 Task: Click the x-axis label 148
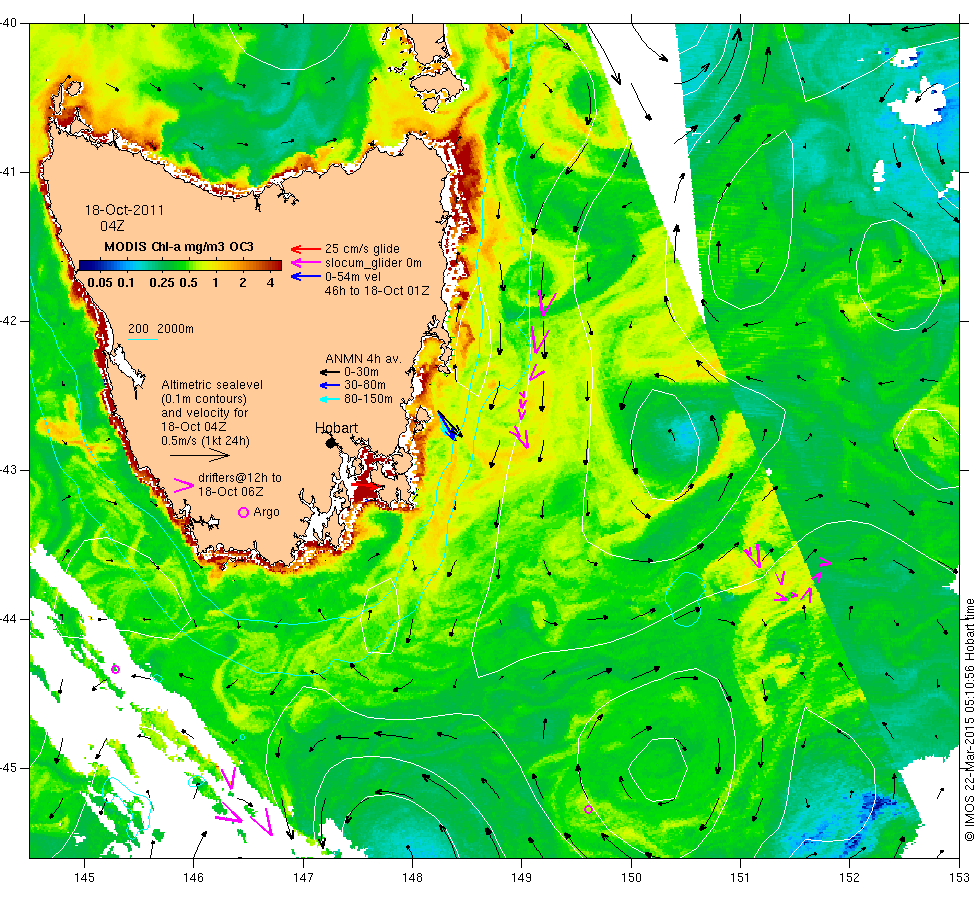(x=412, y=878)
